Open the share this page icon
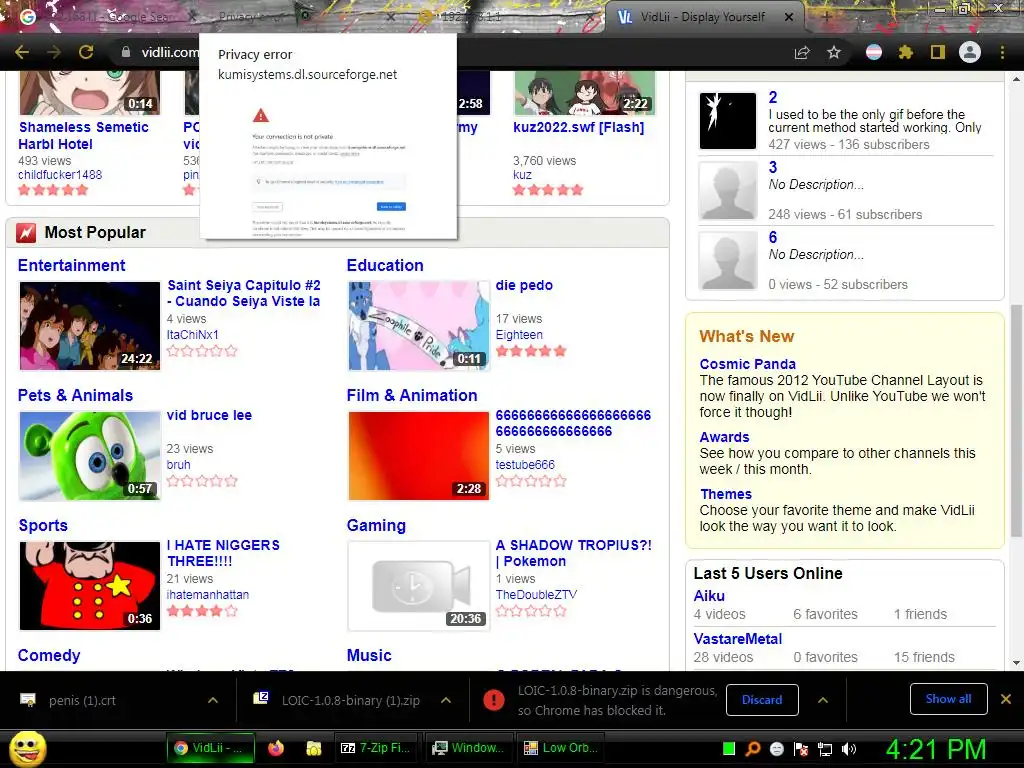 (x=802, y=53)
